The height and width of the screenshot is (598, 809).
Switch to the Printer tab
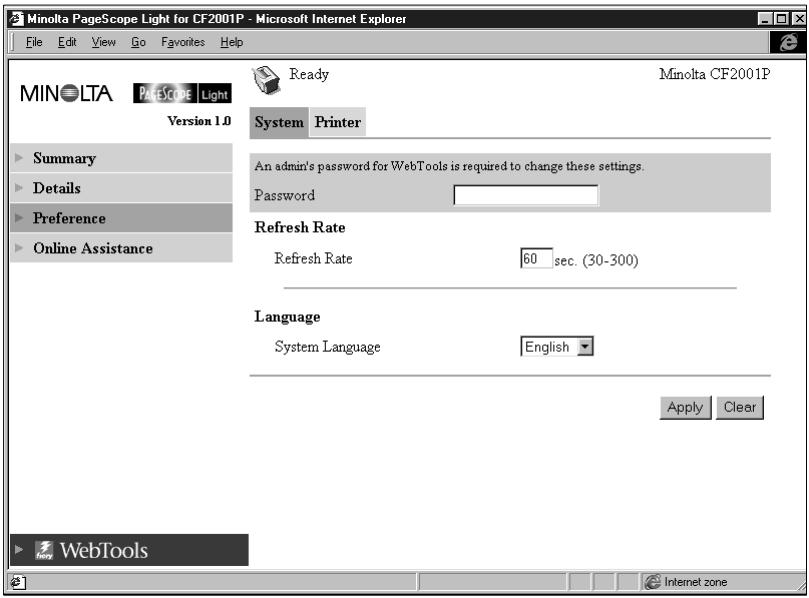tap(338, 122)
